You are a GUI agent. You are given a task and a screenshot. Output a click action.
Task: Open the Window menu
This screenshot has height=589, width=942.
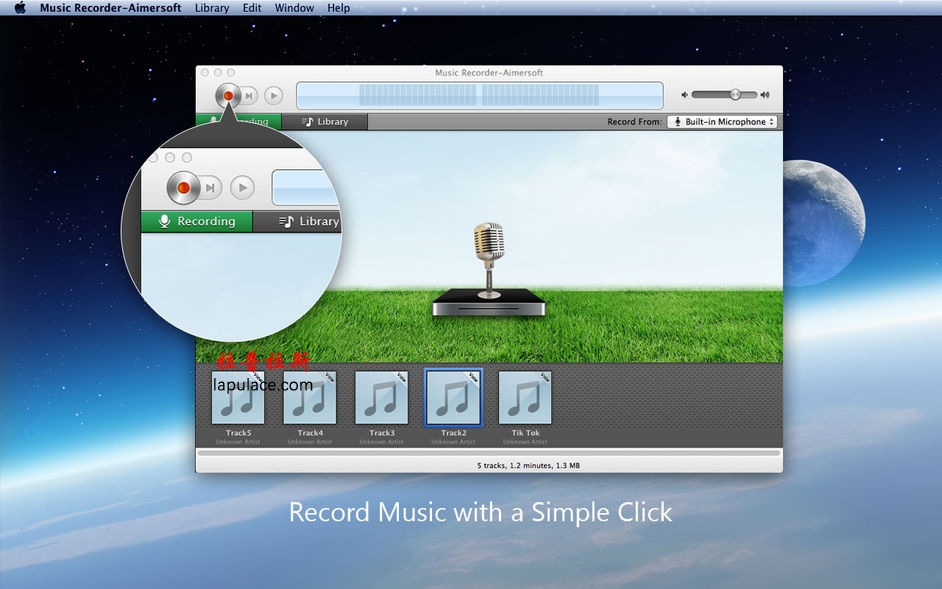(294, 8)
